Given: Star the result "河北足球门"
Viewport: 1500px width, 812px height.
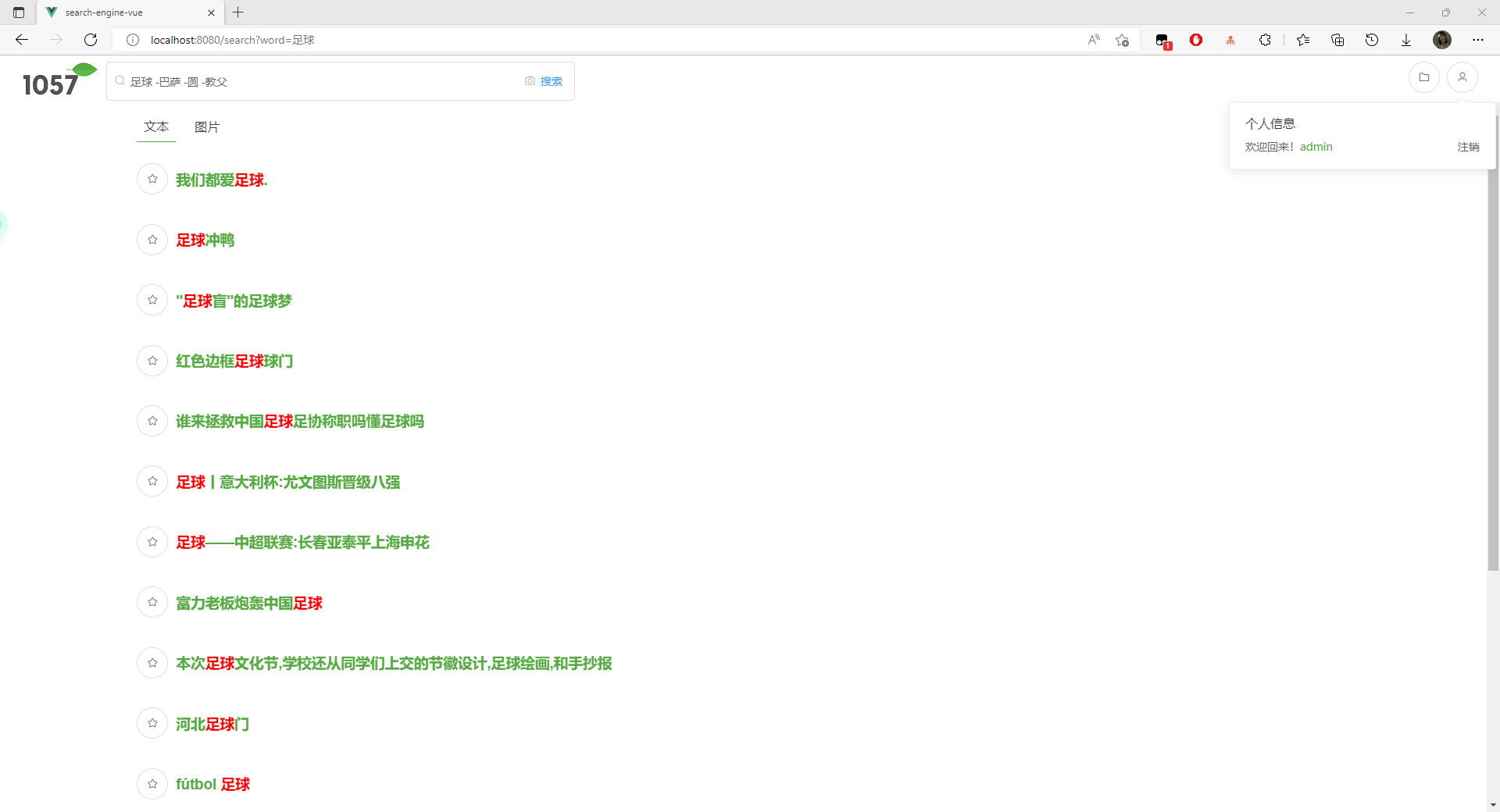Looking at the screenshot, I should [152, 724].
